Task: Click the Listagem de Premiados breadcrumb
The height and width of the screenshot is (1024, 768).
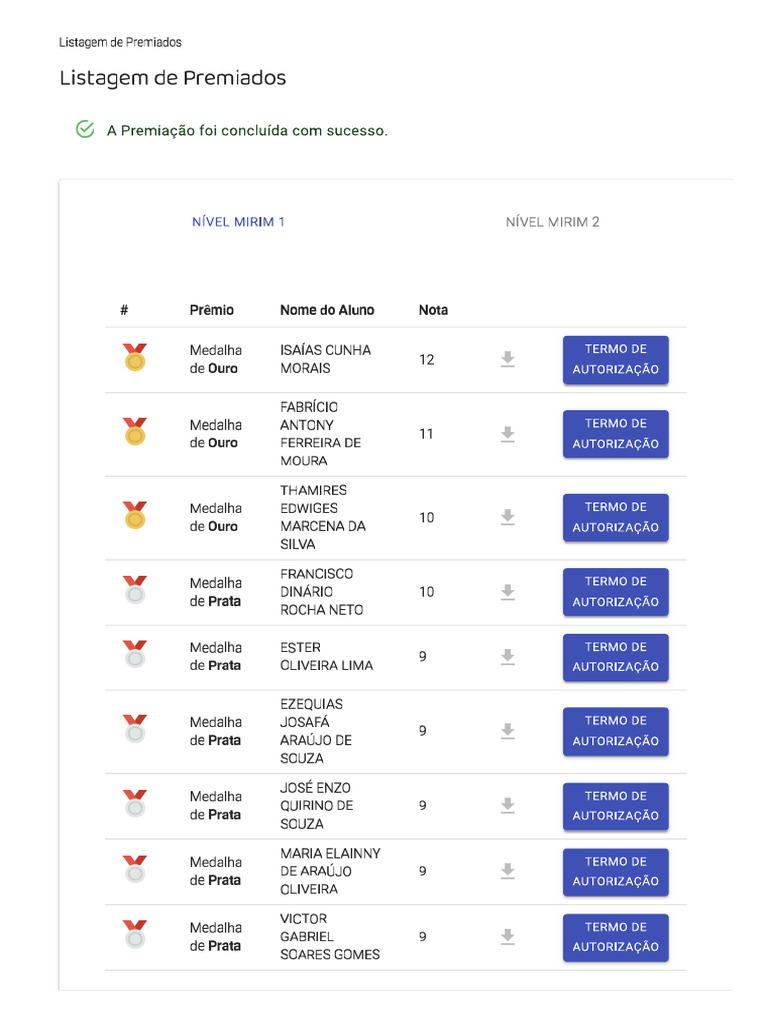Action: [120, 43]
